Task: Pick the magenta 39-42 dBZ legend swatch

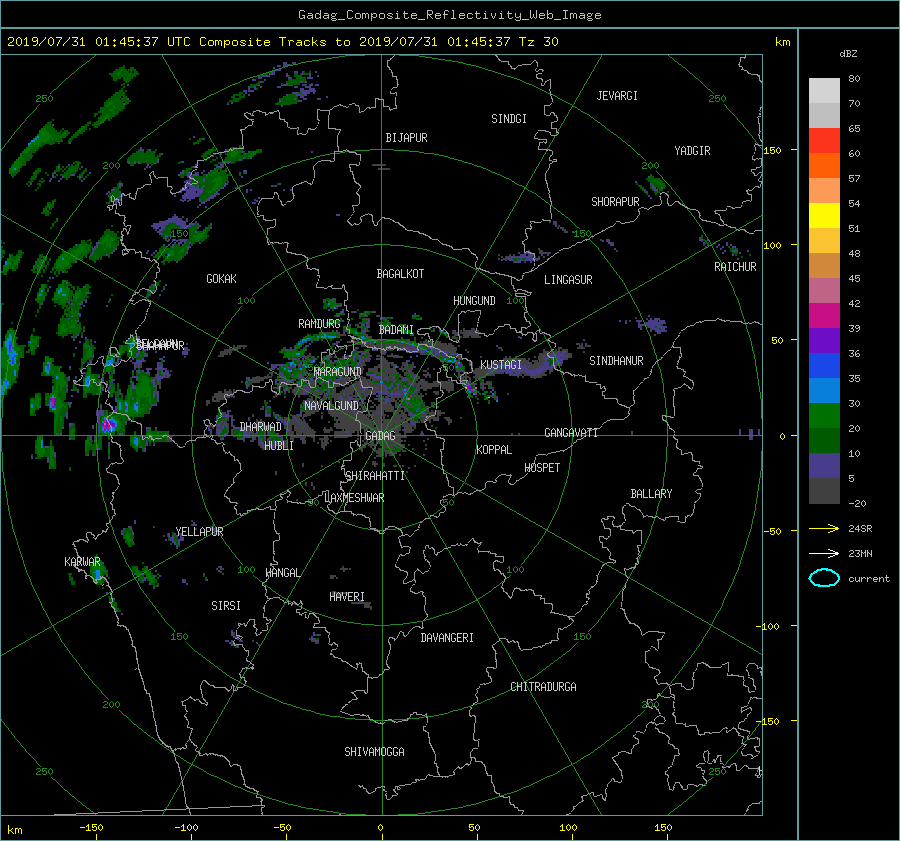Action: (824, 316)
